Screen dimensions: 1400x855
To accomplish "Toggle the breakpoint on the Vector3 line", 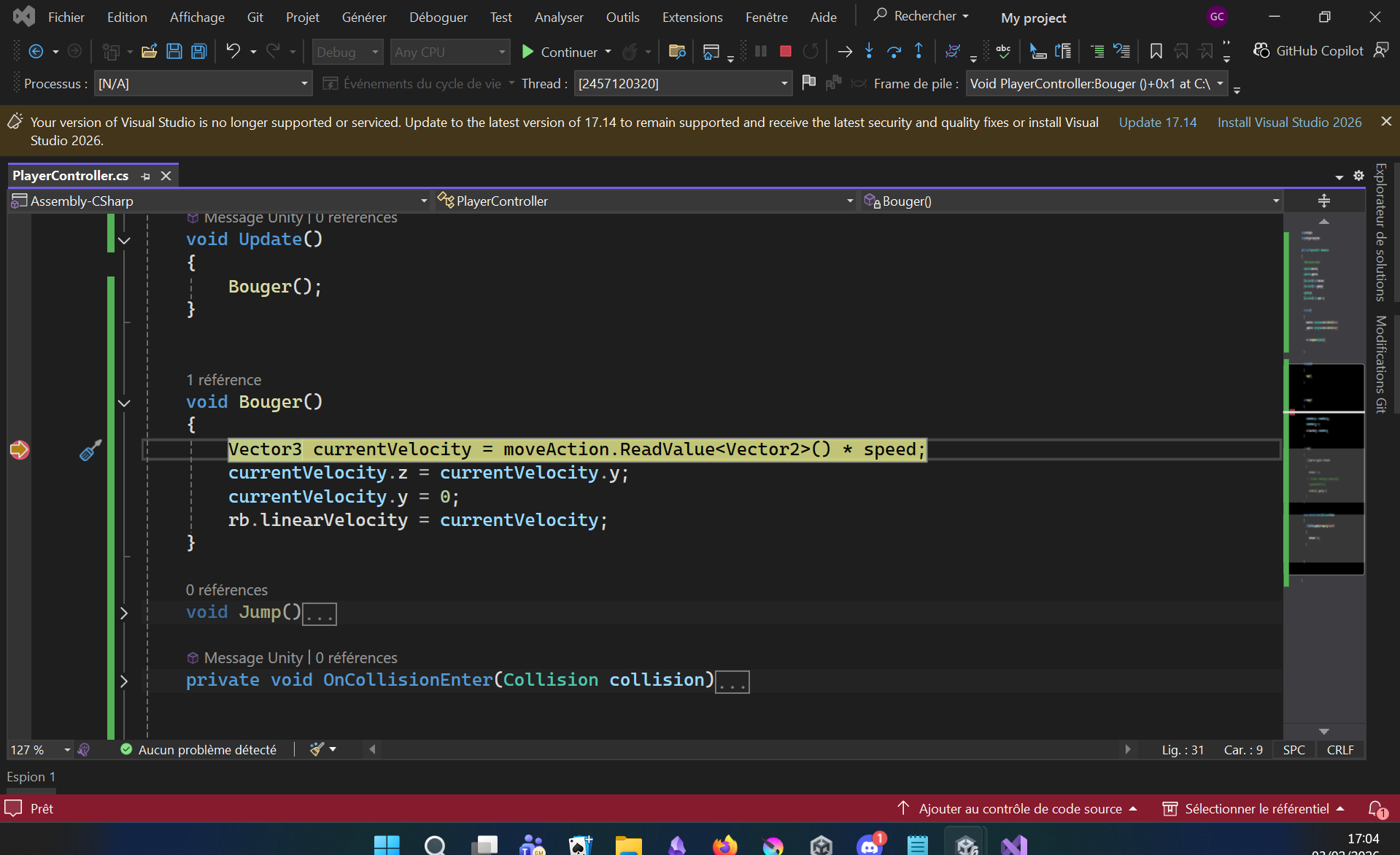I will [x=19, y=449].
